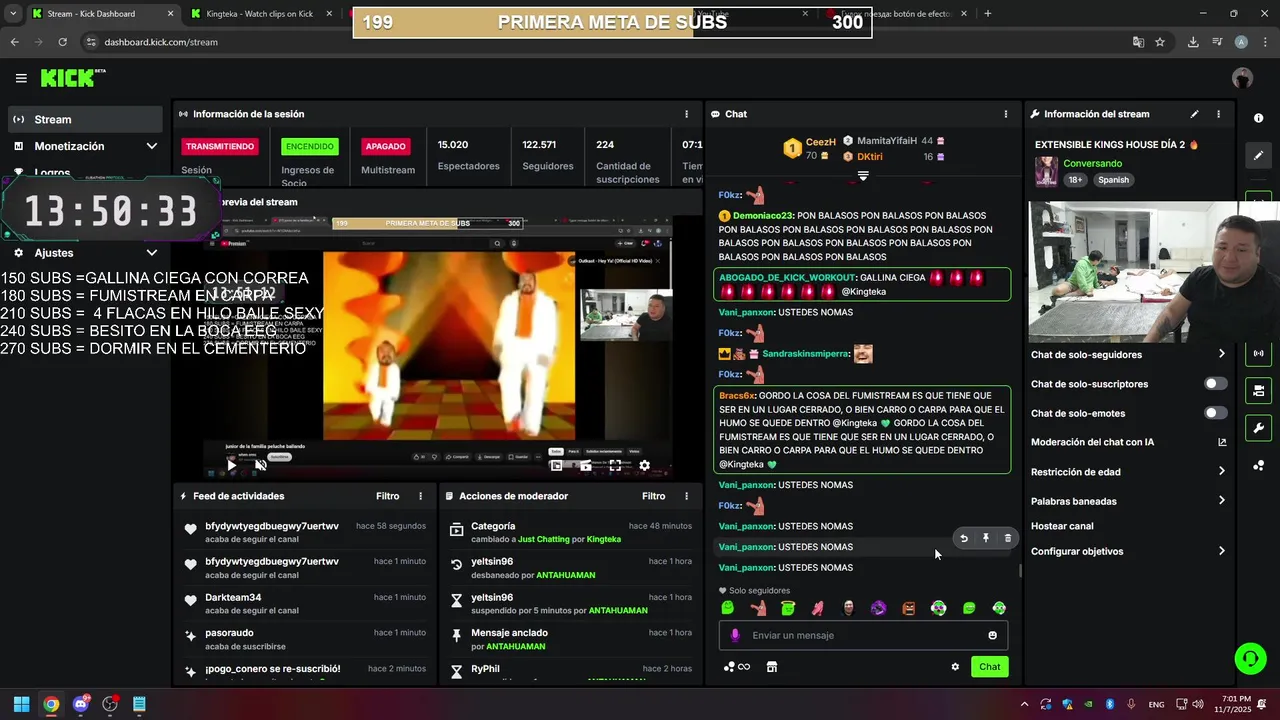This screenshot has width=1280, height=720.
Task: Open Filtro in Feed de actividades
Action: coord(387,496)
